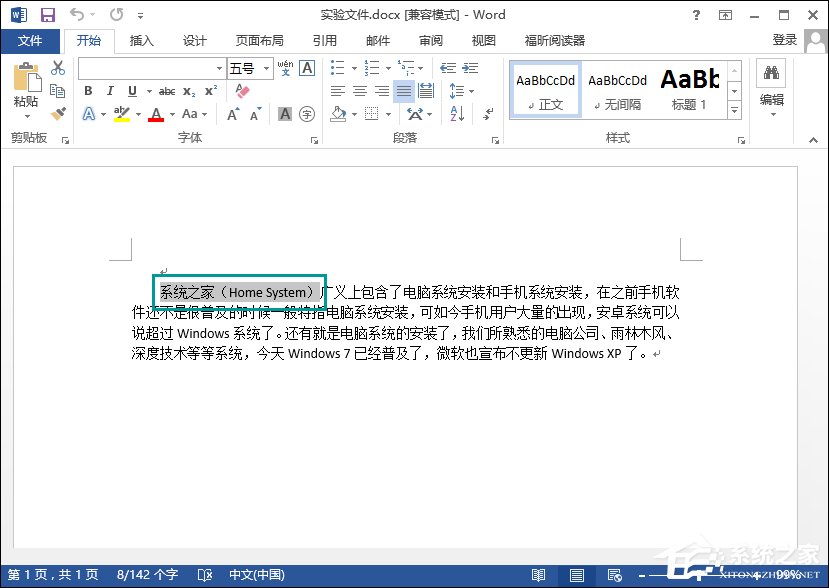Apply text highlight color
Screen dimensions: 829x588
click(120, 113)
